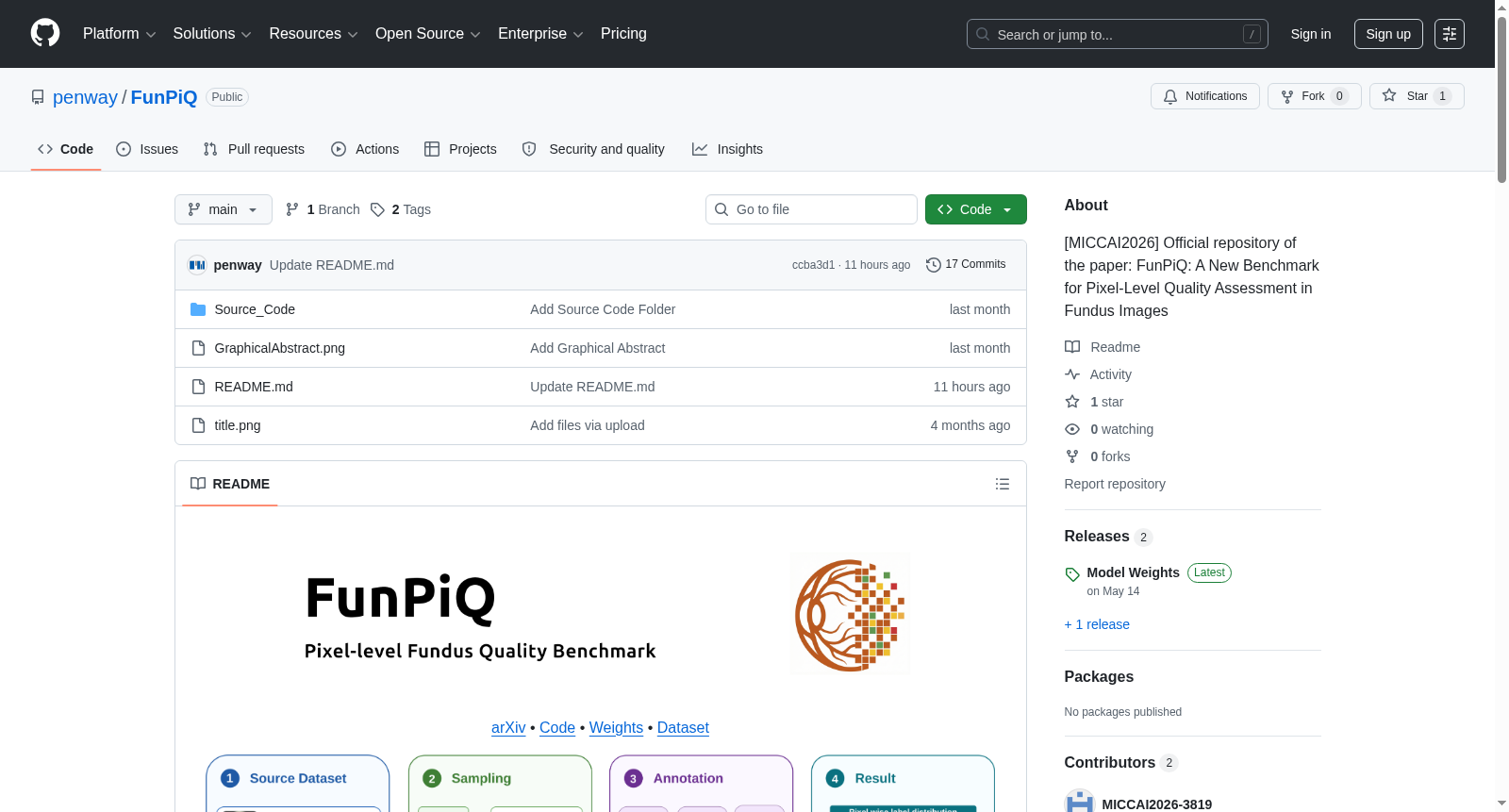
Task: Star the FunPiQ repository
Action: [1416, 96]
